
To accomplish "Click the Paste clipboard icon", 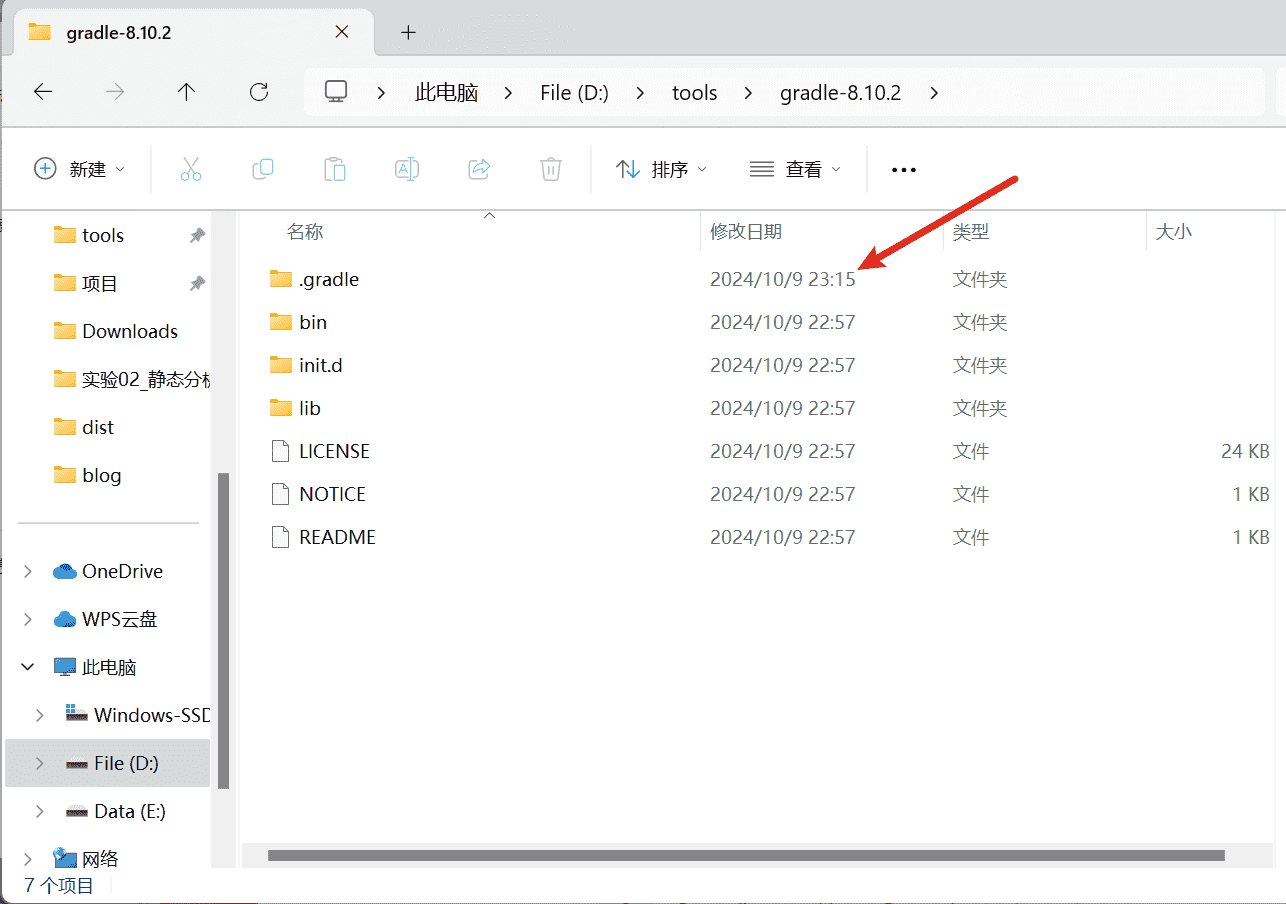I will tap(335, 169).
